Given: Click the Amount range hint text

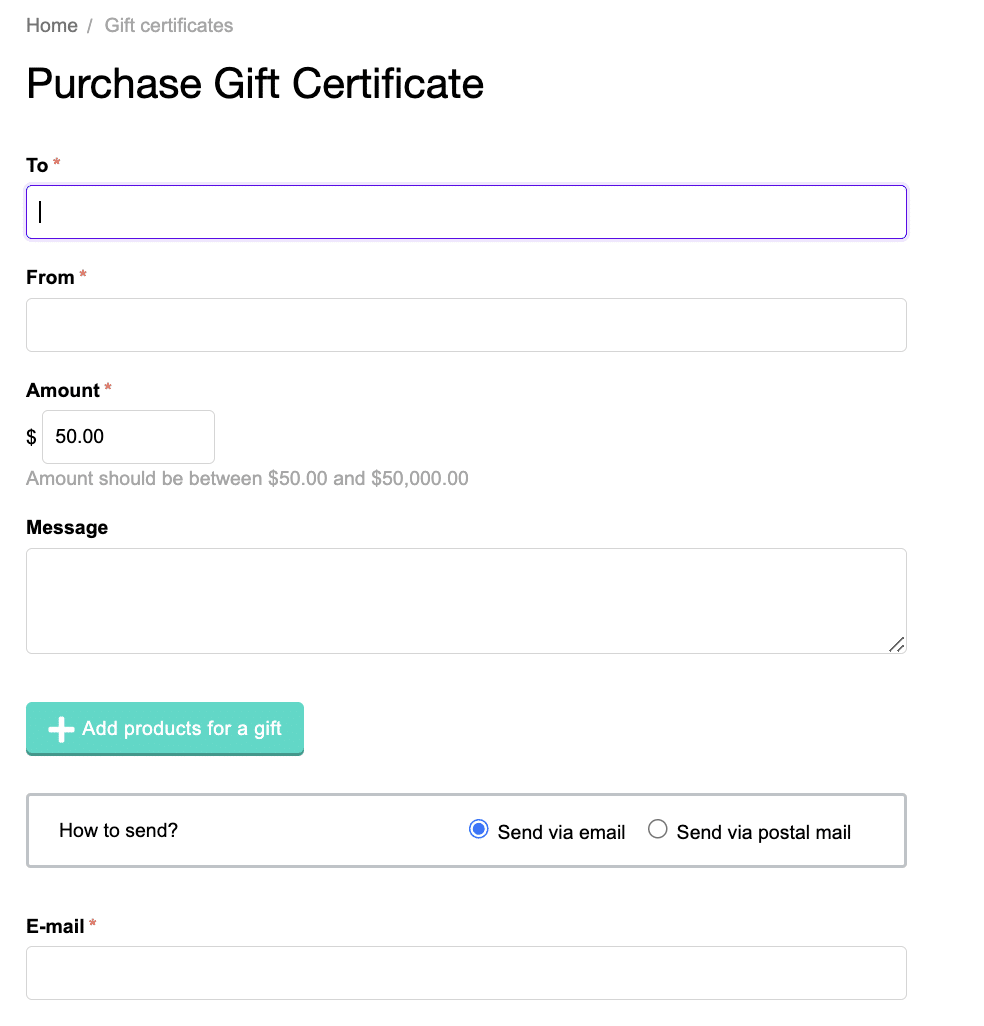Looking at the screenshot, I should pos(247,478).
